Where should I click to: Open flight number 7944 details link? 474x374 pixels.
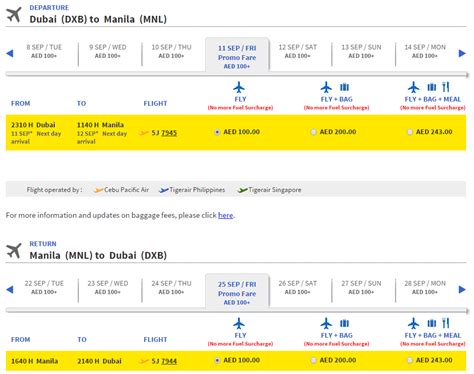[169, 361]
